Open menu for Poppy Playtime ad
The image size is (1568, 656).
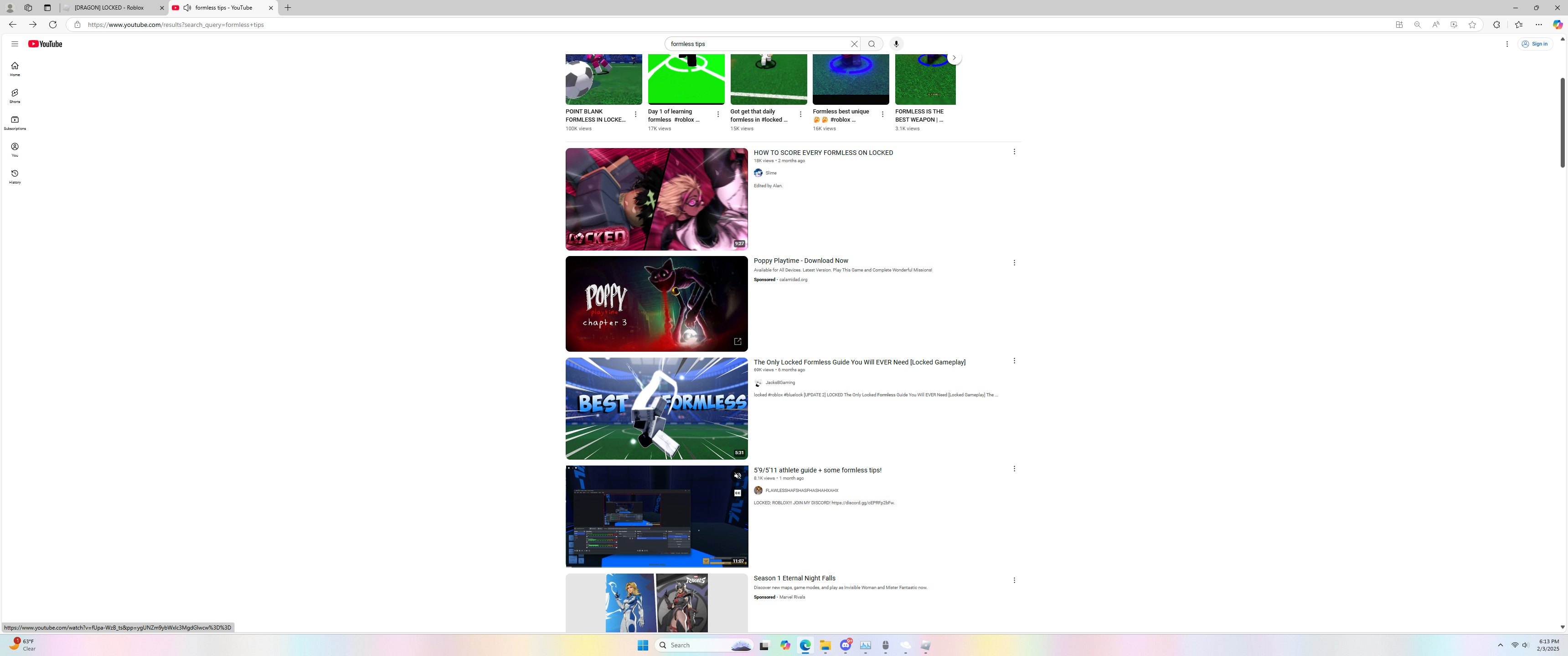[1013, 263]
